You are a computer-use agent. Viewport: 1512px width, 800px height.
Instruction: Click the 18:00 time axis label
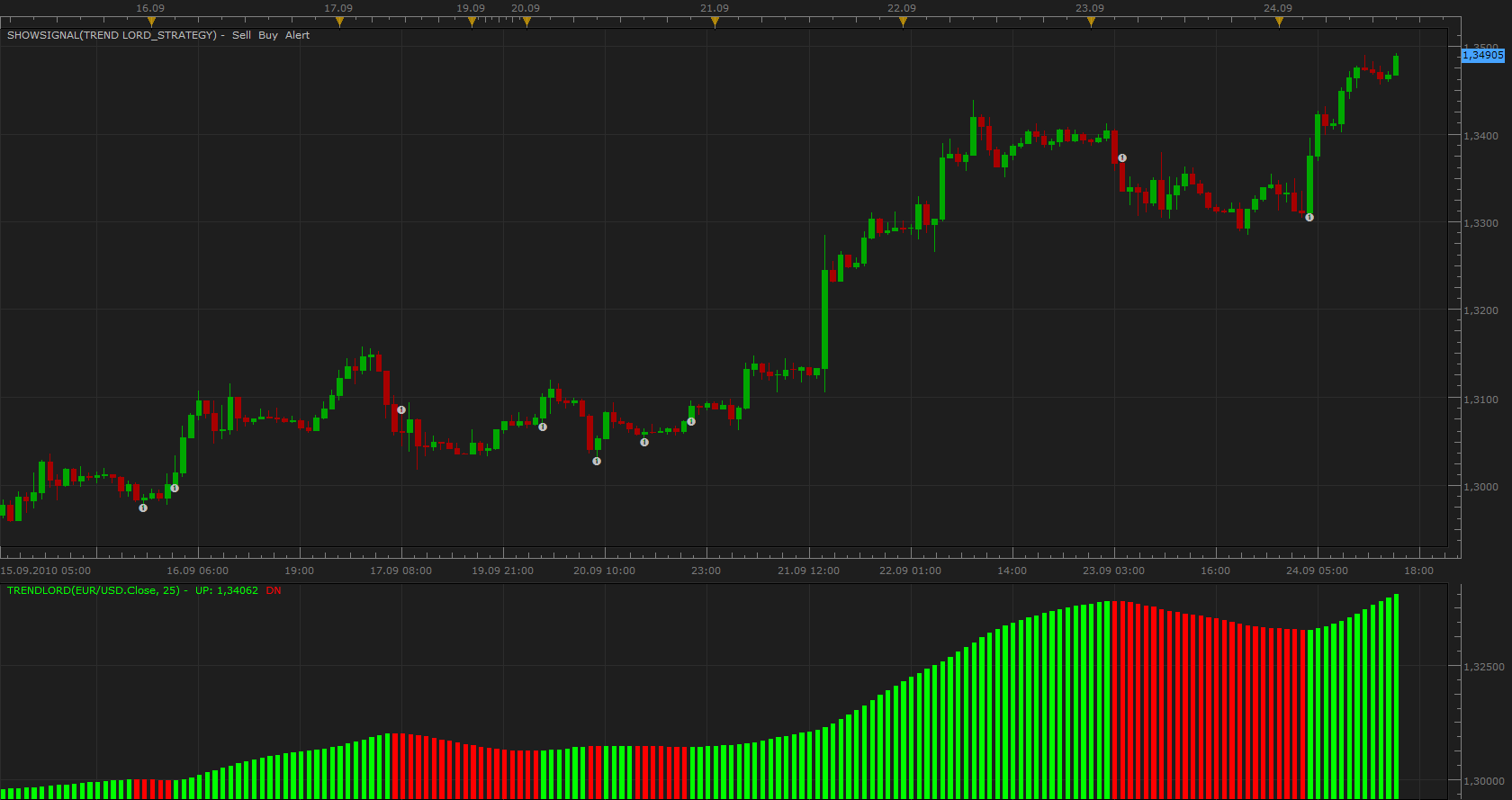click(x=1419, y=571)
